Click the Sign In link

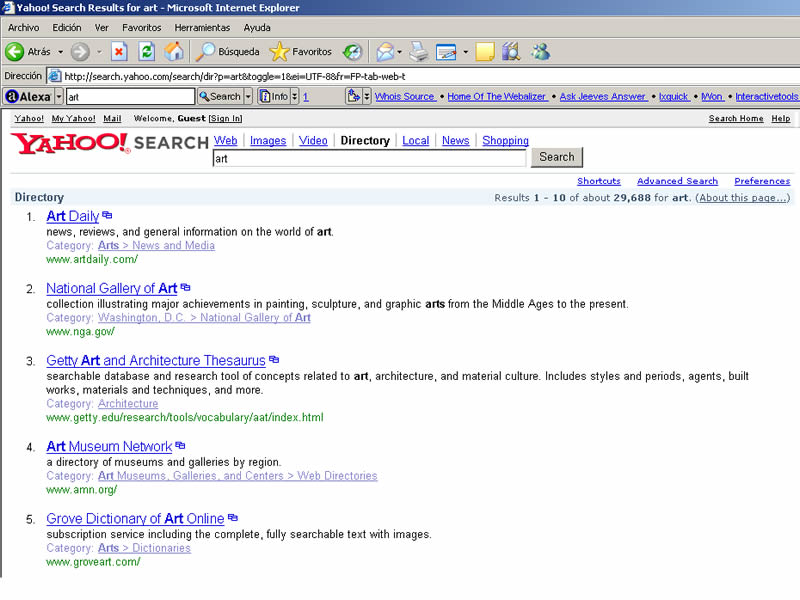225,118
